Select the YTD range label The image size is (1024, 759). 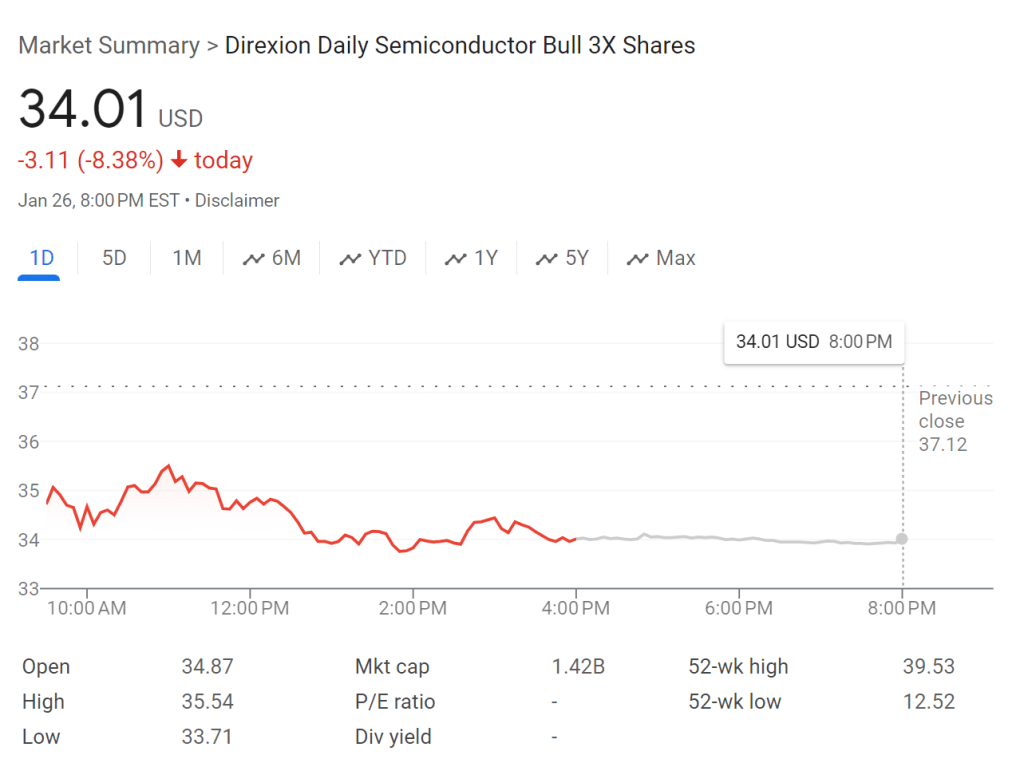(x=387, y=258)
